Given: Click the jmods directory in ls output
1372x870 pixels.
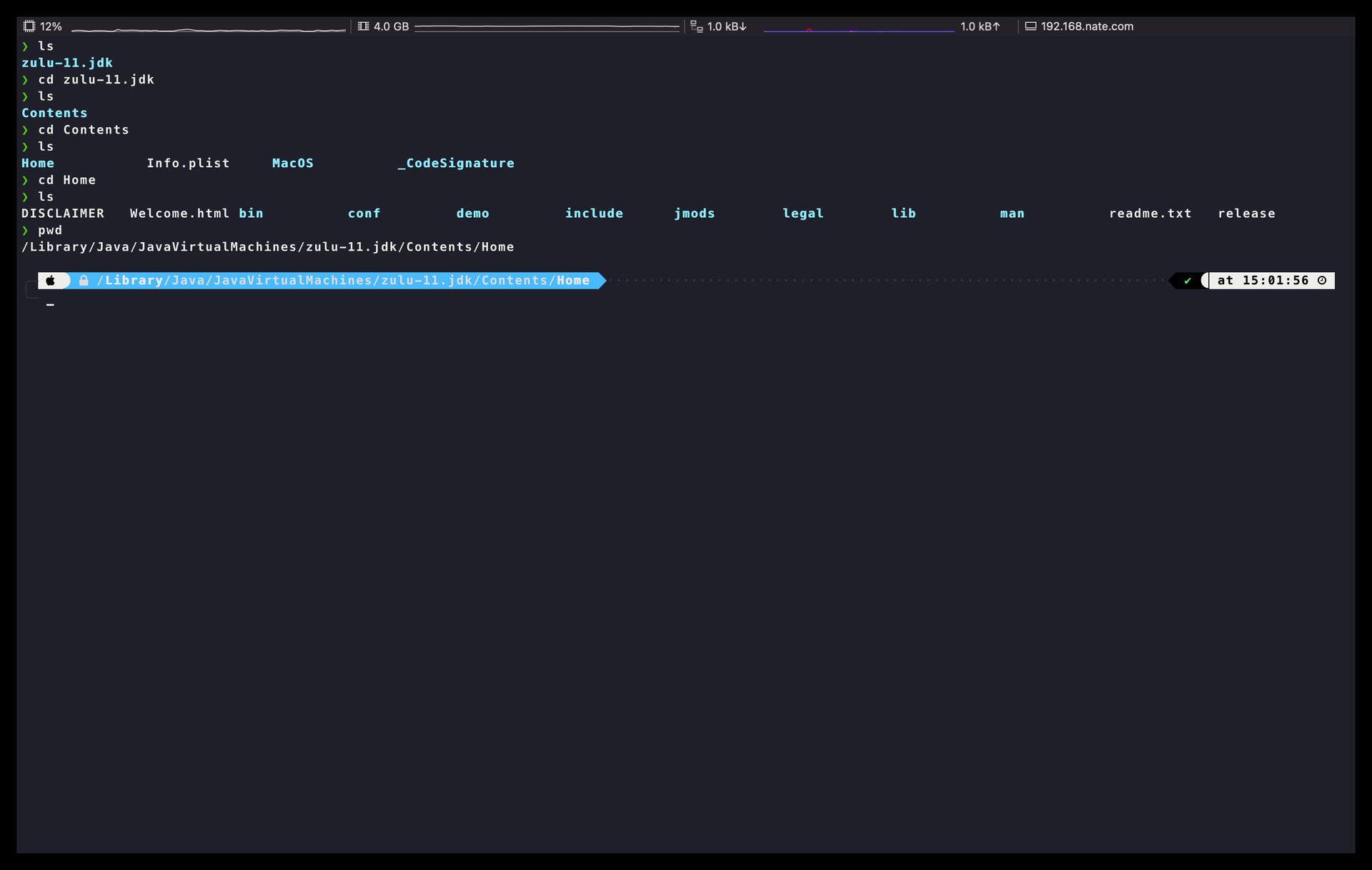Looking at the screenshot, I should coord(694,214).
